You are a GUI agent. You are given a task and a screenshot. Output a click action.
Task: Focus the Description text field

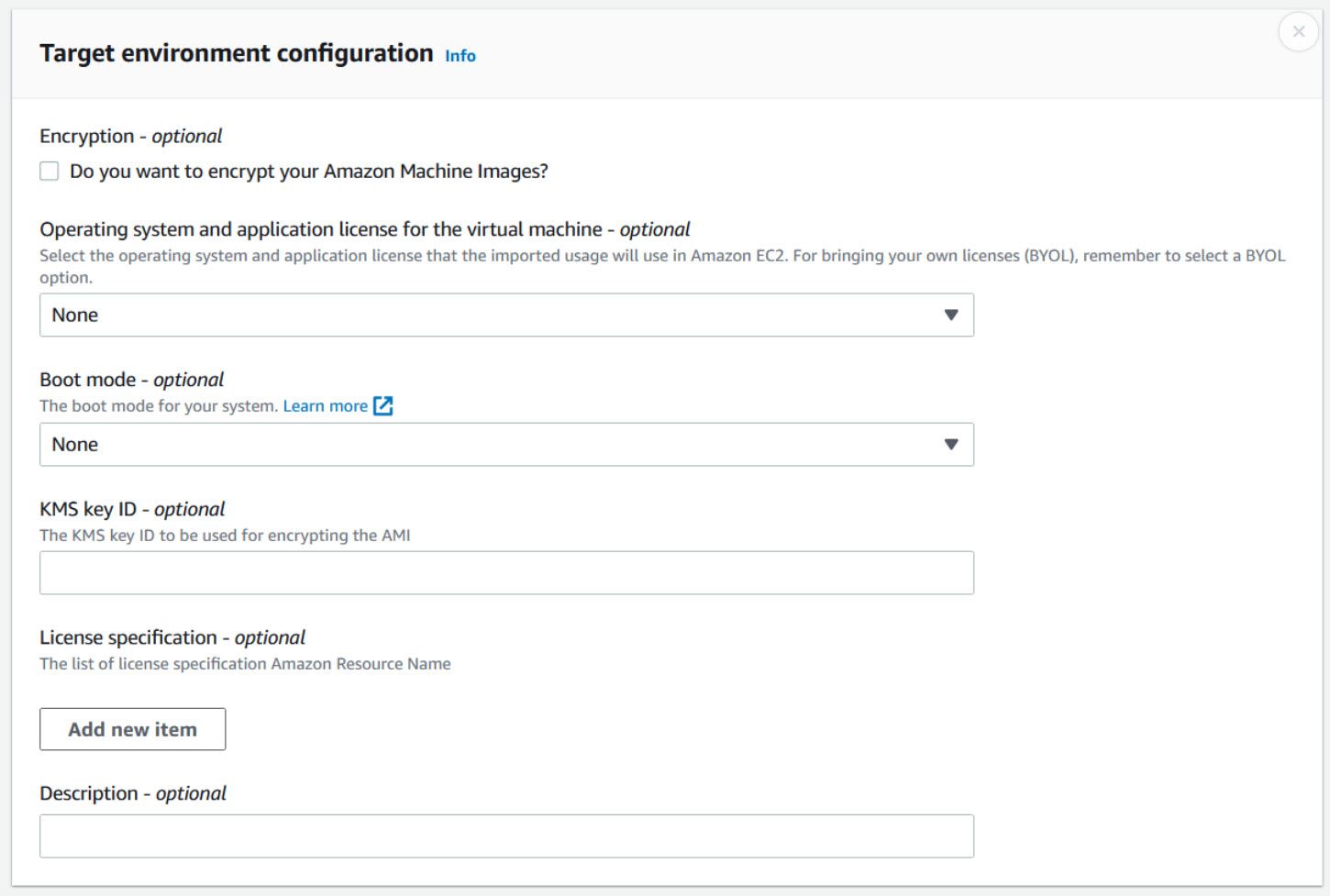[506, 836]
